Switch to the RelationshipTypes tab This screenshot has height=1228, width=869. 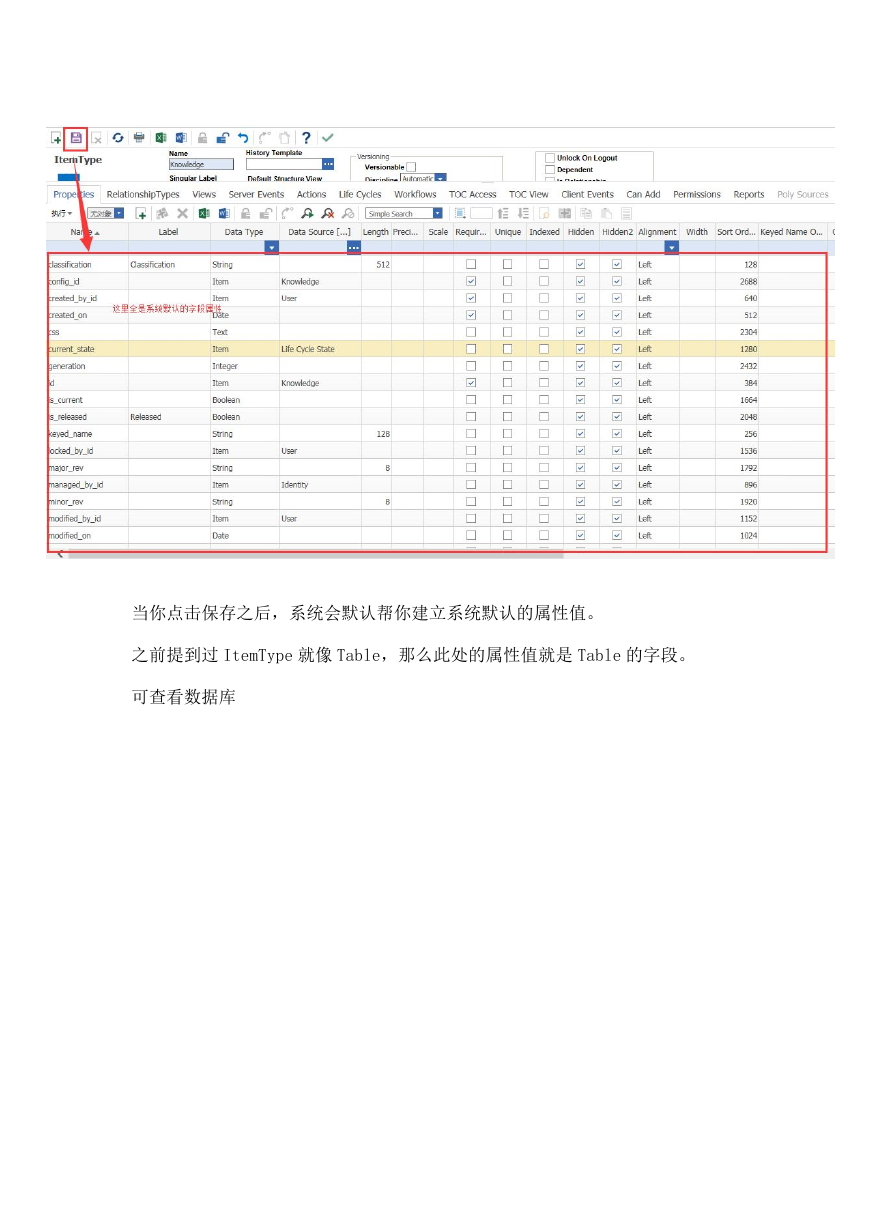click(143, 195)
